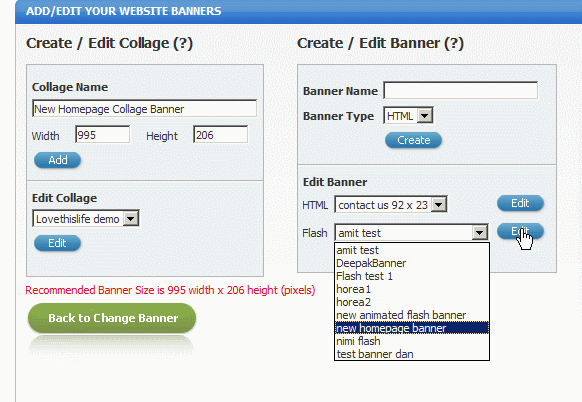The width and height of the screenshot is (582, 402).
Task: Click Edit button under Edit Collage
Action: coord(58,243)
